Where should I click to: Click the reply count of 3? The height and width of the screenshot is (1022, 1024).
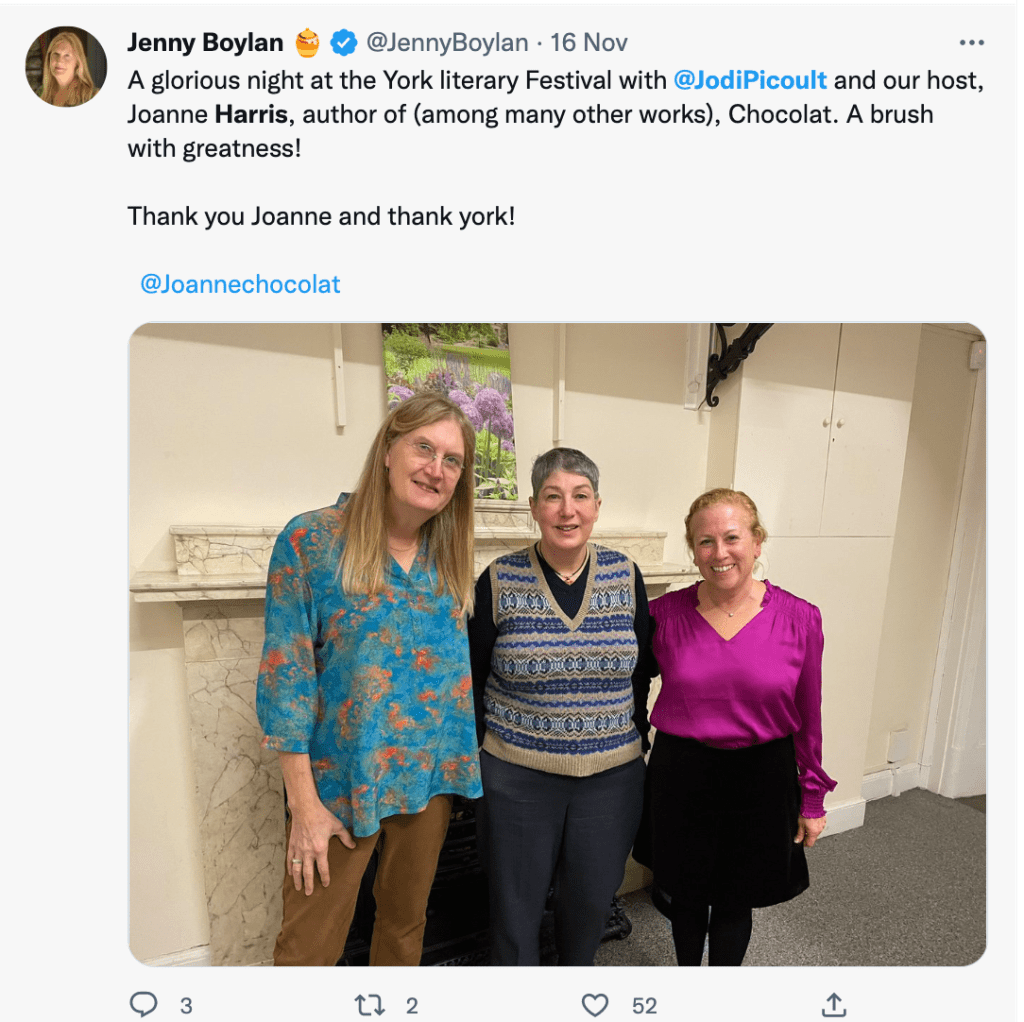pos(185,1004)
